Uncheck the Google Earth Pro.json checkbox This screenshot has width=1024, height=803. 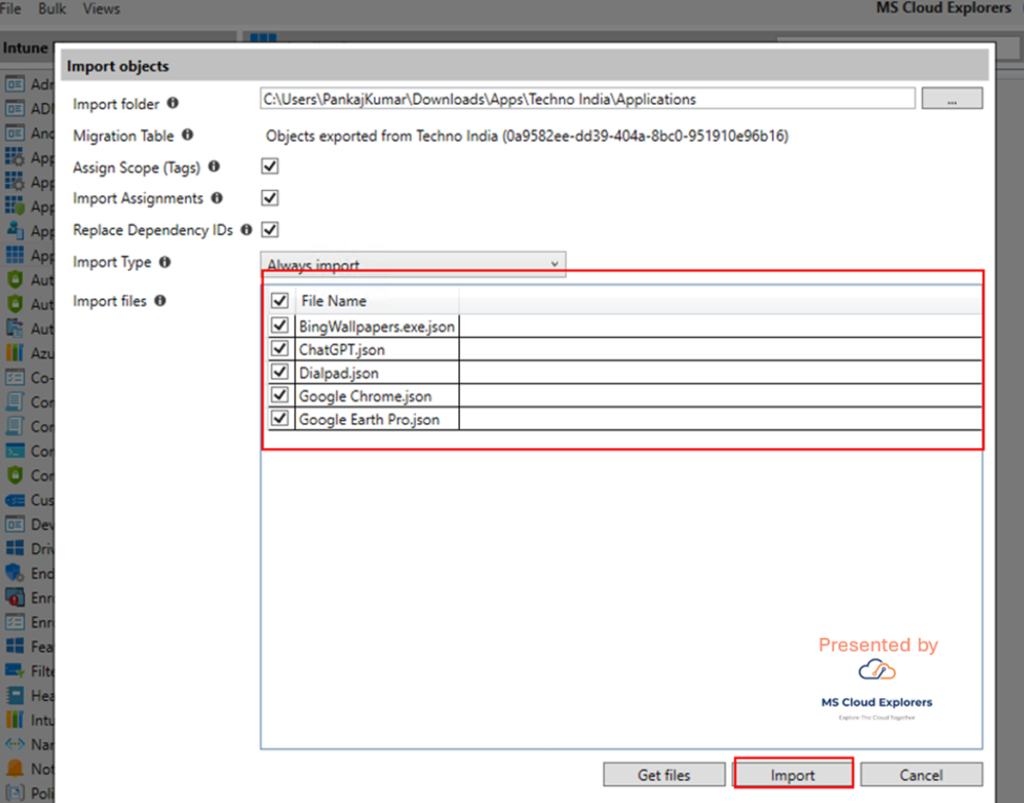click(280, 418)
